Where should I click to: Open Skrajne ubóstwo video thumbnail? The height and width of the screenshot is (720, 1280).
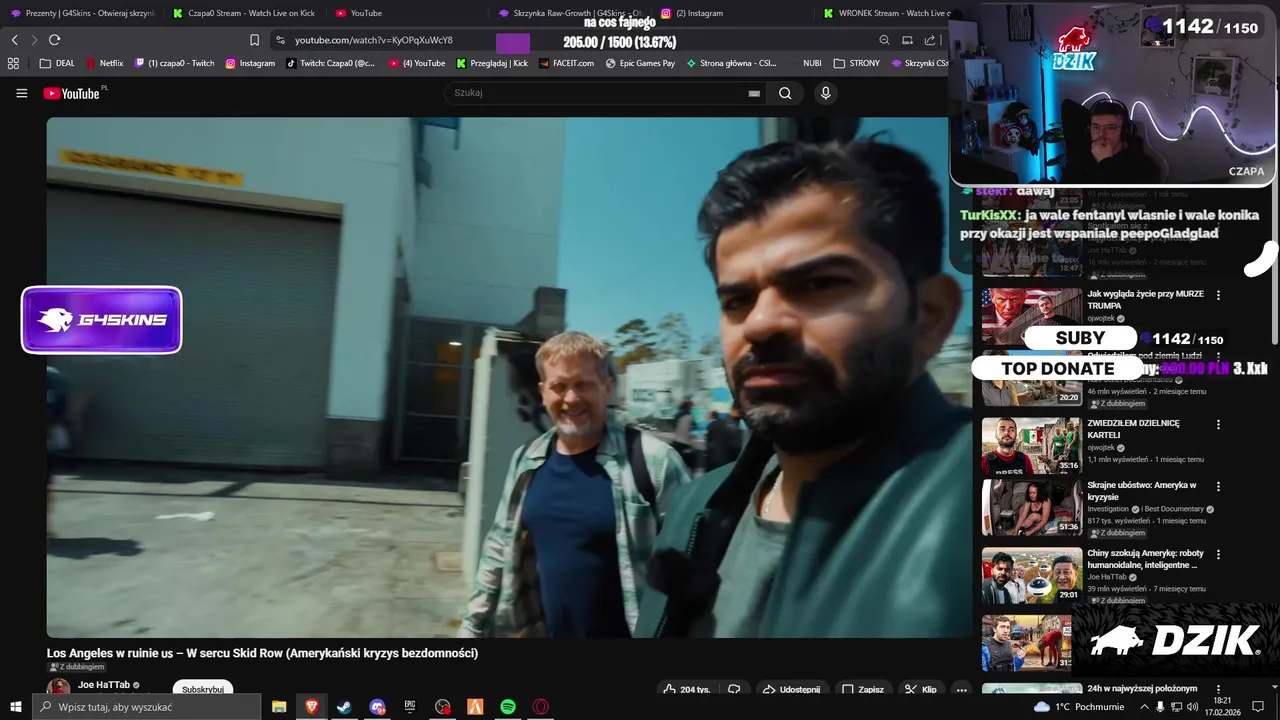[1032, 507]
